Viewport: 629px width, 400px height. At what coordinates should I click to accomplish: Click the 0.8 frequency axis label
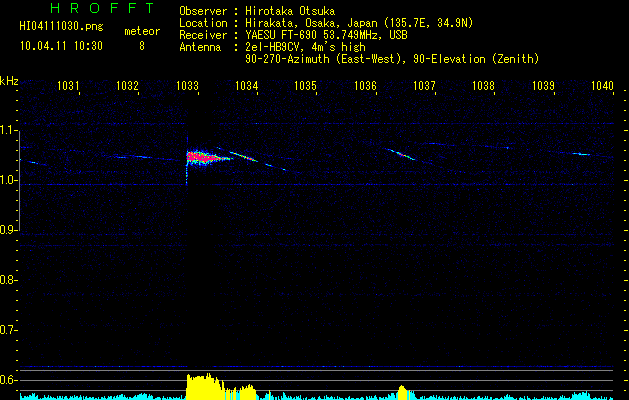point(8,280)
